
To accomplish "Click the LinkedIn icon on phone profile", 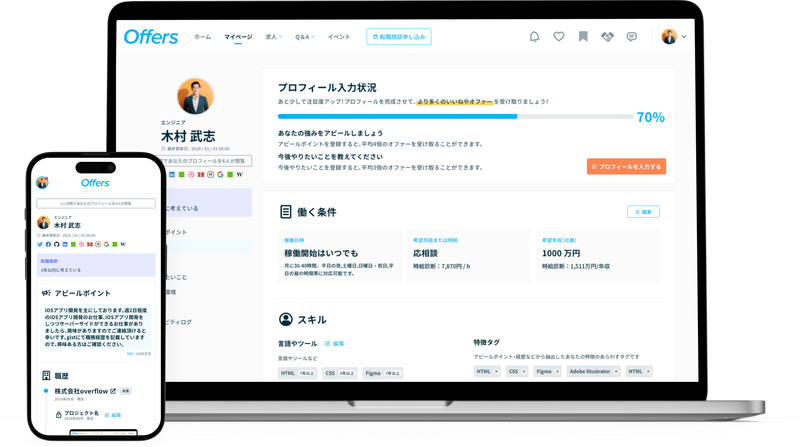I will point(65,244).
